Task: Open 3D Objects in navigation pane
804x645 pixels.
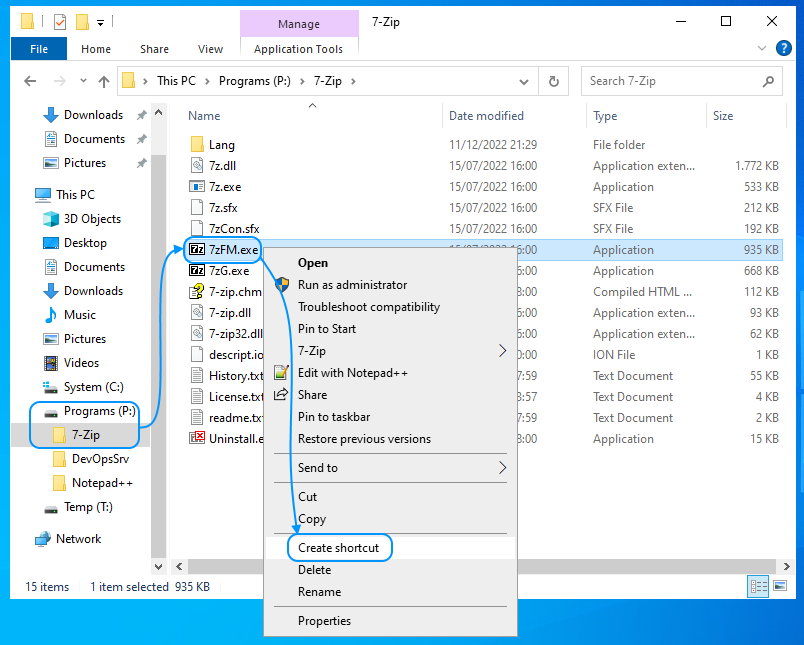Action: point(92,218)
